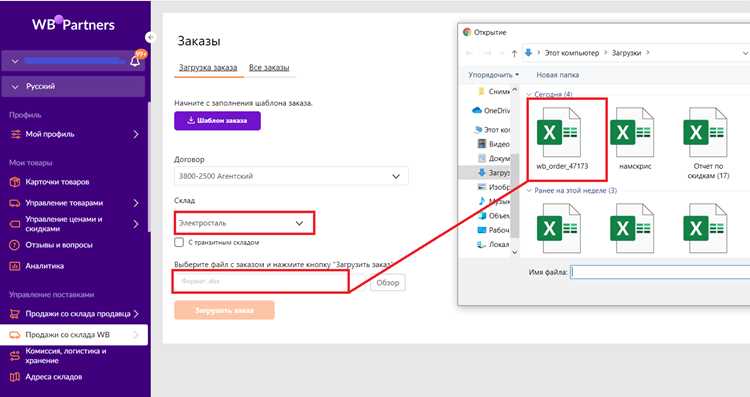Enable С транзитным складом checkbox

point(179,242)
